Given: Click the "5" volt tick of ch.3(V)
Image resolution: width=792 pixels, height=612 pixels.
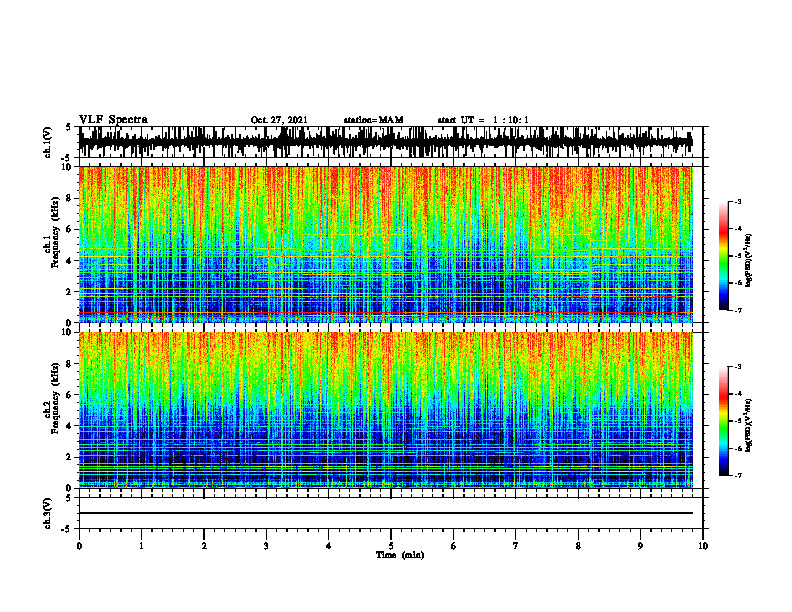Looking at the screenshot, I should pos(70,498).
